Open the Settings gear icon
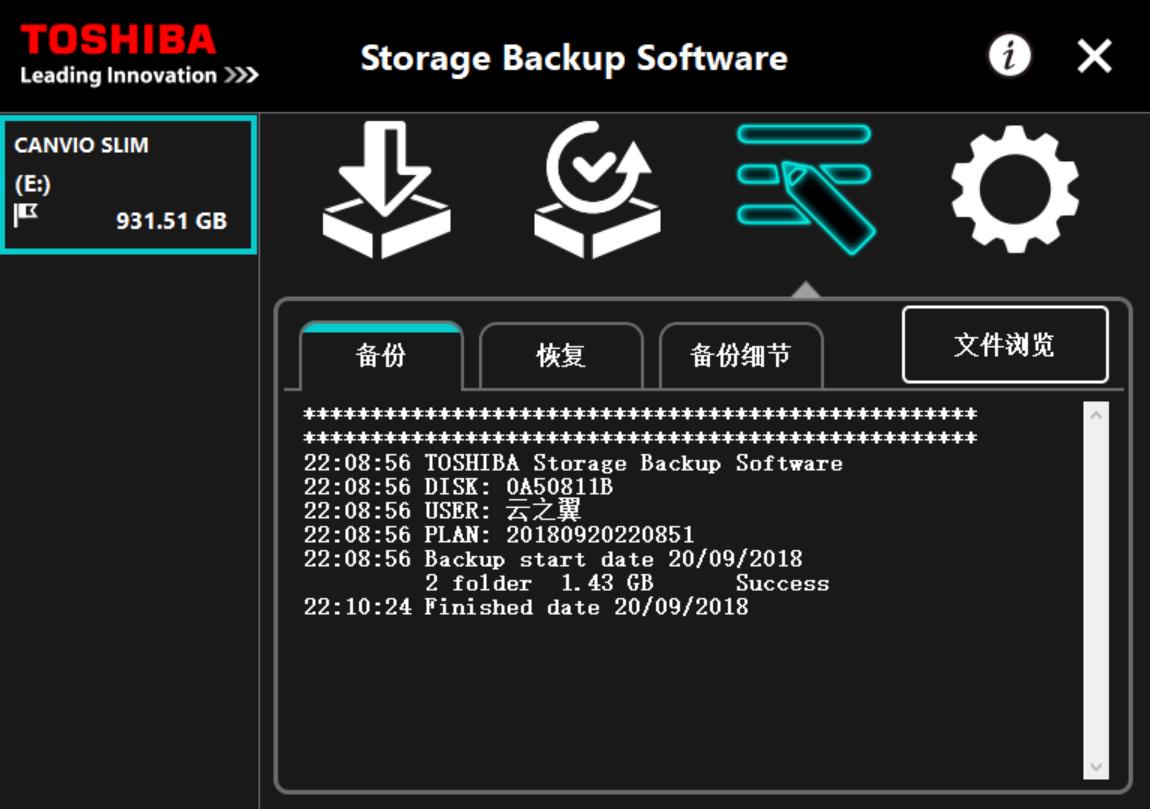Viewport: 1150px width, 809px height. (x=1015, y=189)
